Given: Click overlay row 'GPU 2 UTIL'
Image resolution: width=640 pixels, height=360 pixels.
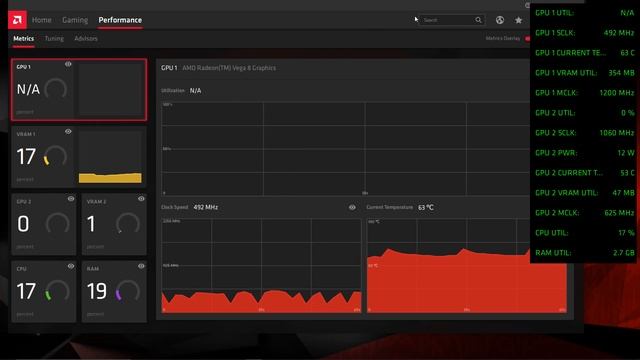Looking at the screenshot, I should (584, 113).
